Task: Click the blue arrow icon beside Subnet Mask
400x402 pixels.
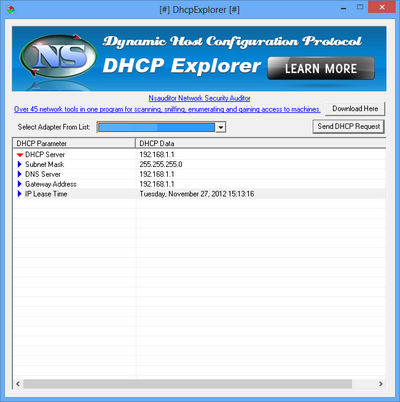Action: pos(20,164)
